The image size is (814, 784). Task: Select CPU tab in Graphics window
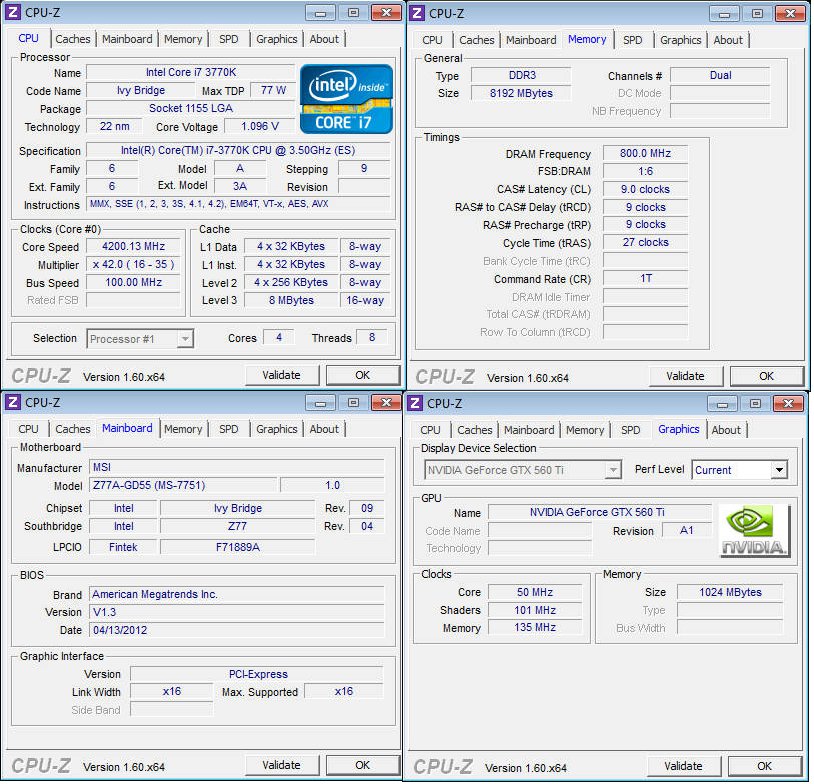430,430
